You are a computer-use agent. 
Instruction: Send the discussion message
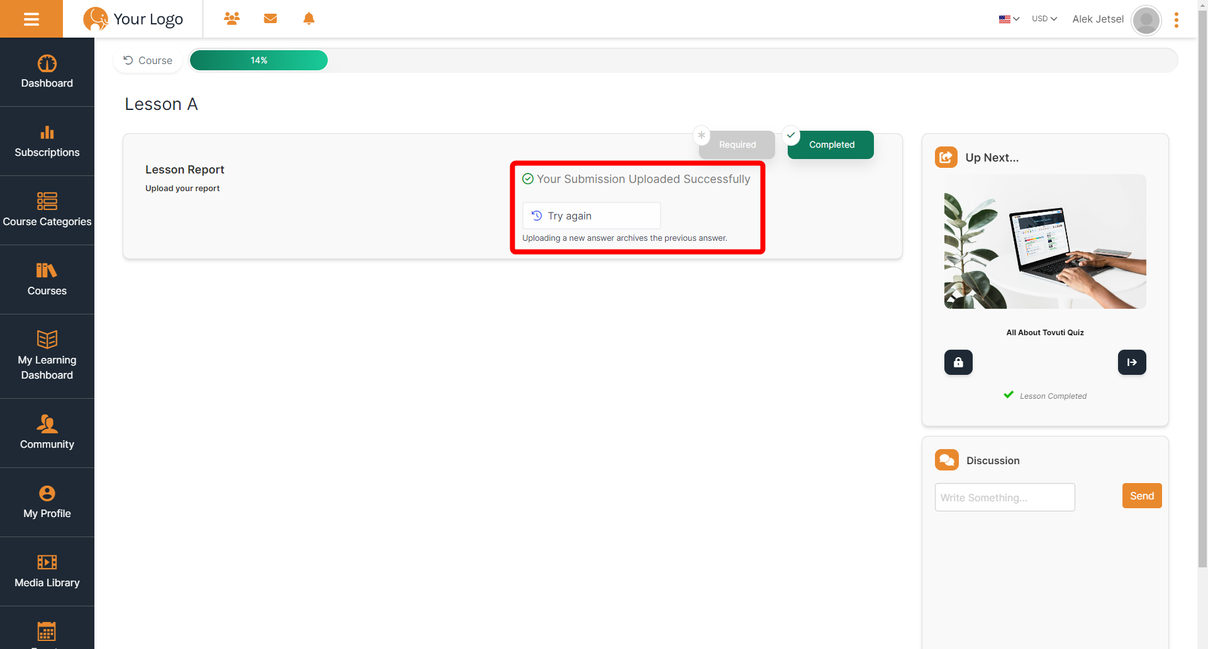1142,496
